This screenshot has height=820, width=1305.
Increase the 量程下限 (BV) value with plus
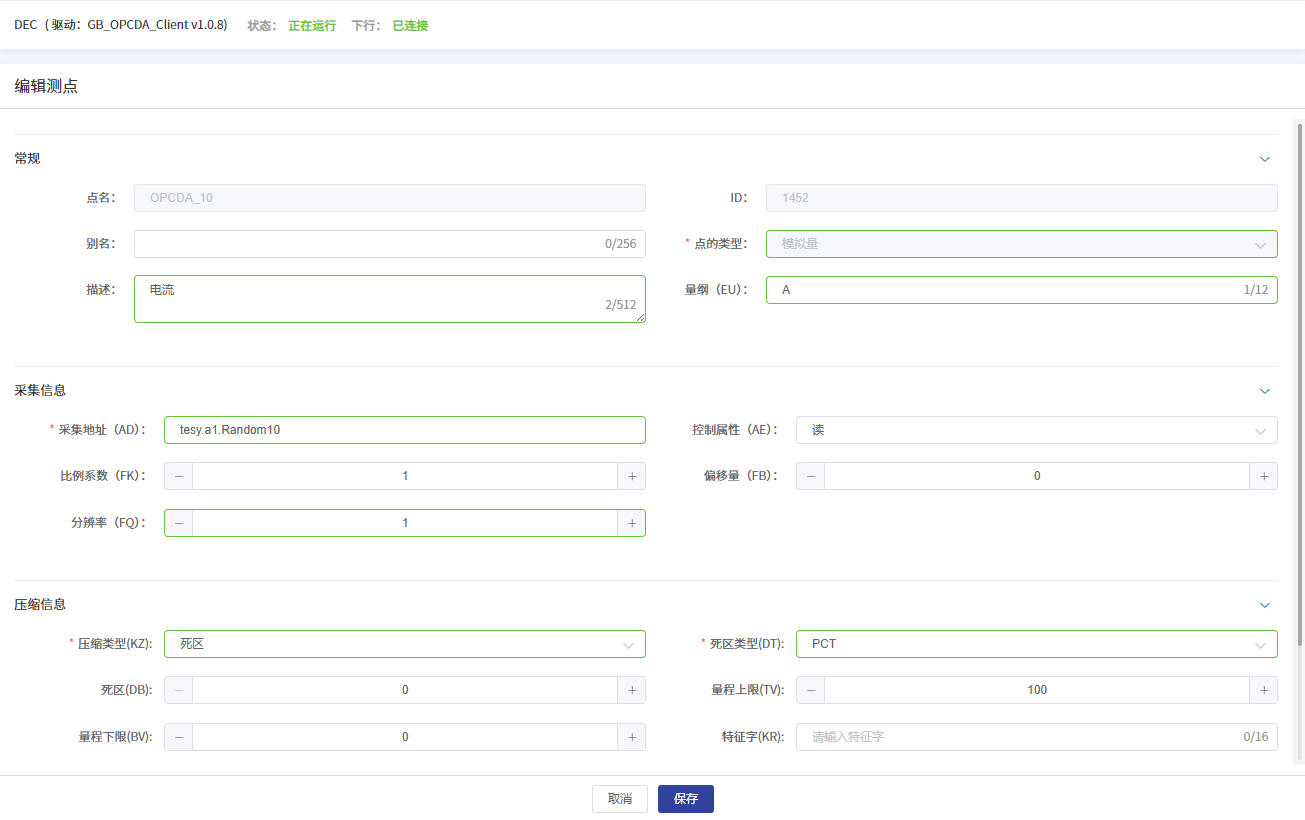pos(631,737)
